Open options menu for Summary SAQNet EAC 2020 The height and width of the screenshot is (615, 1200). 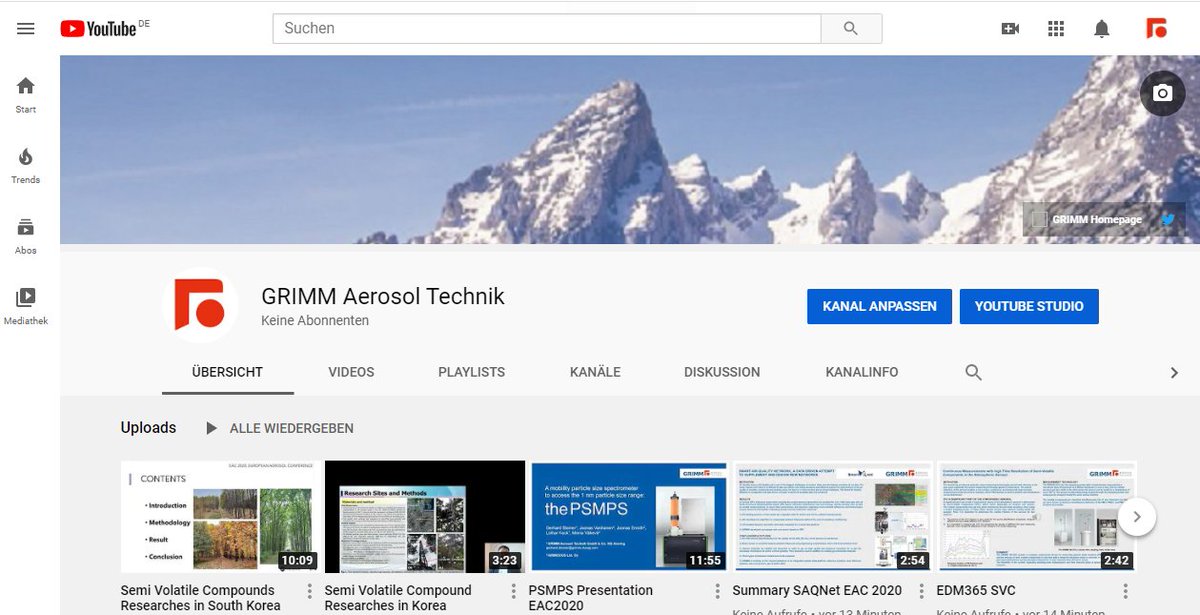coord(922,590)
